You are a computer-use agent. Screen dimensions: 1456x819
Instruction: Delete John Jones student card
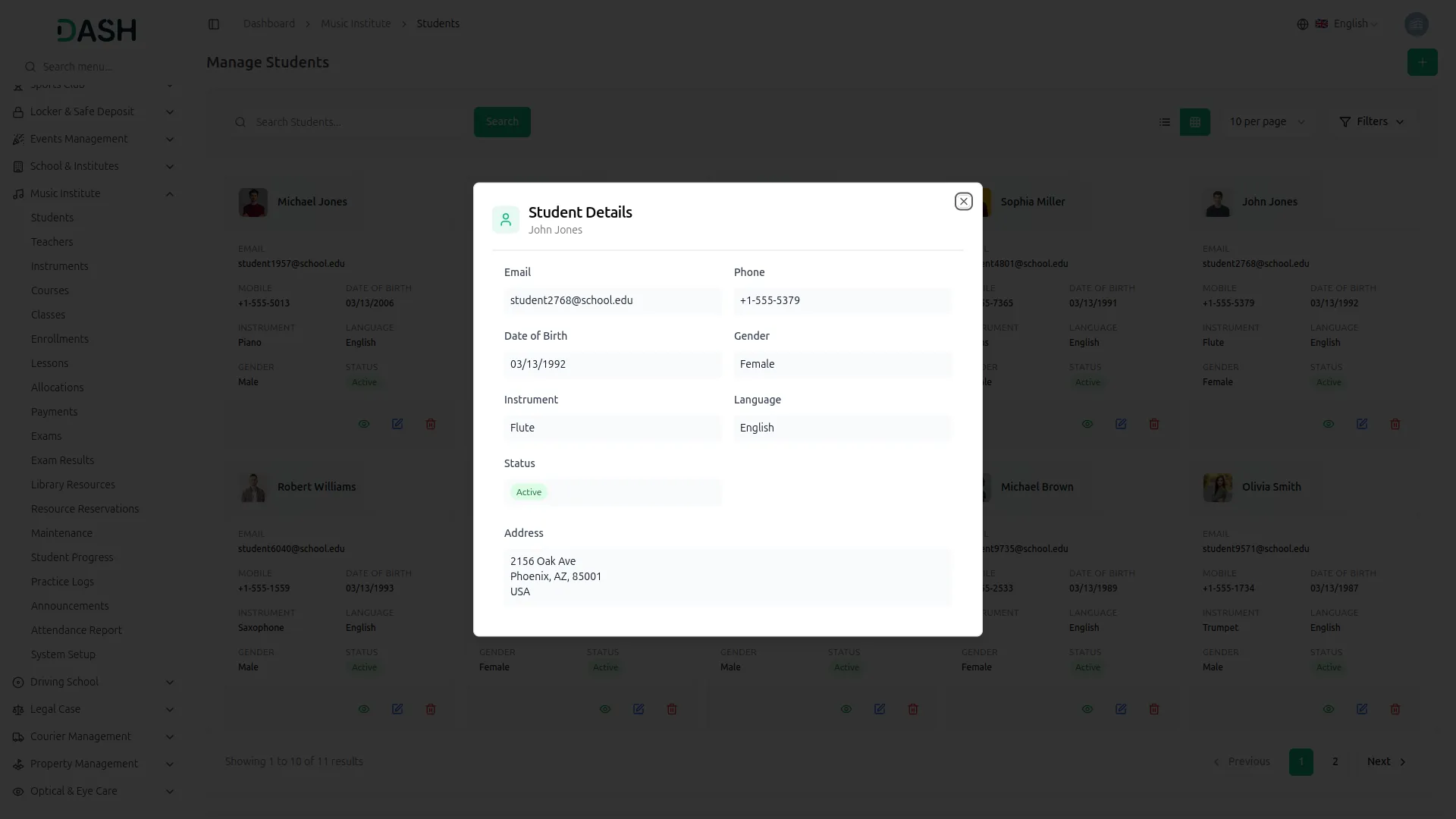[x=1395, y=424]
